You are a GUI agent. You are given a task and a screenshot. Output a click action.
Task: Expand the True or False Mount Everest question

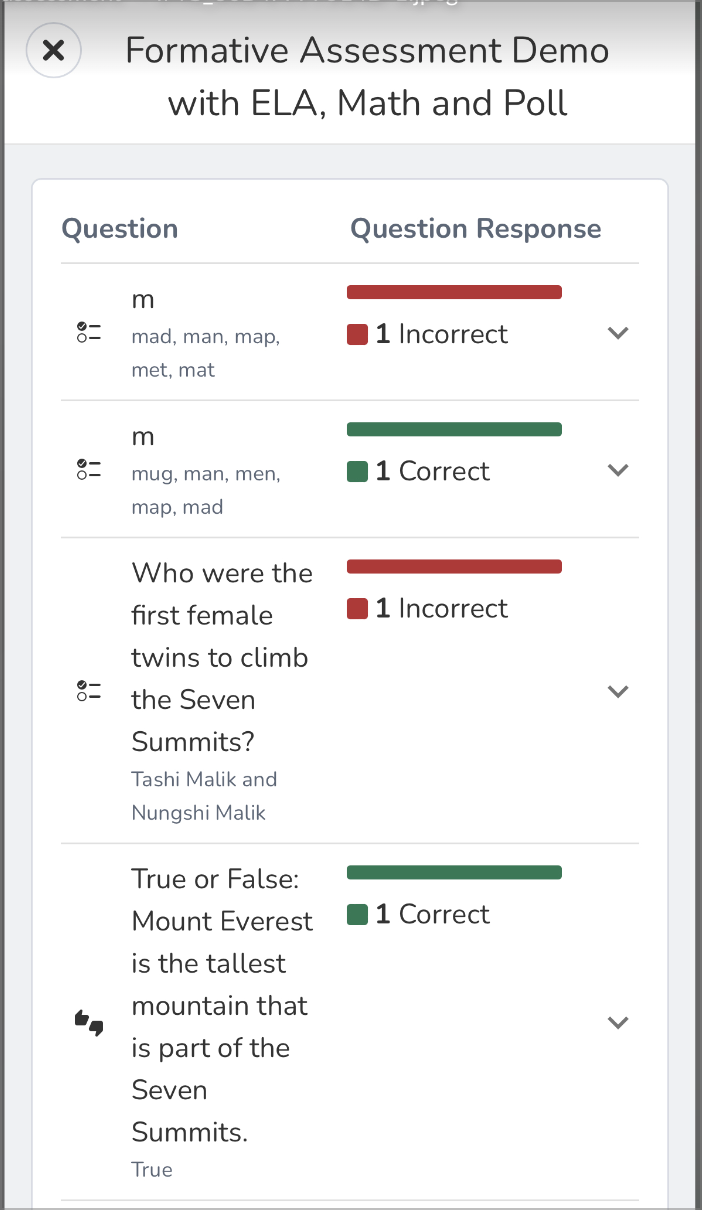(x=618, y=1022)
